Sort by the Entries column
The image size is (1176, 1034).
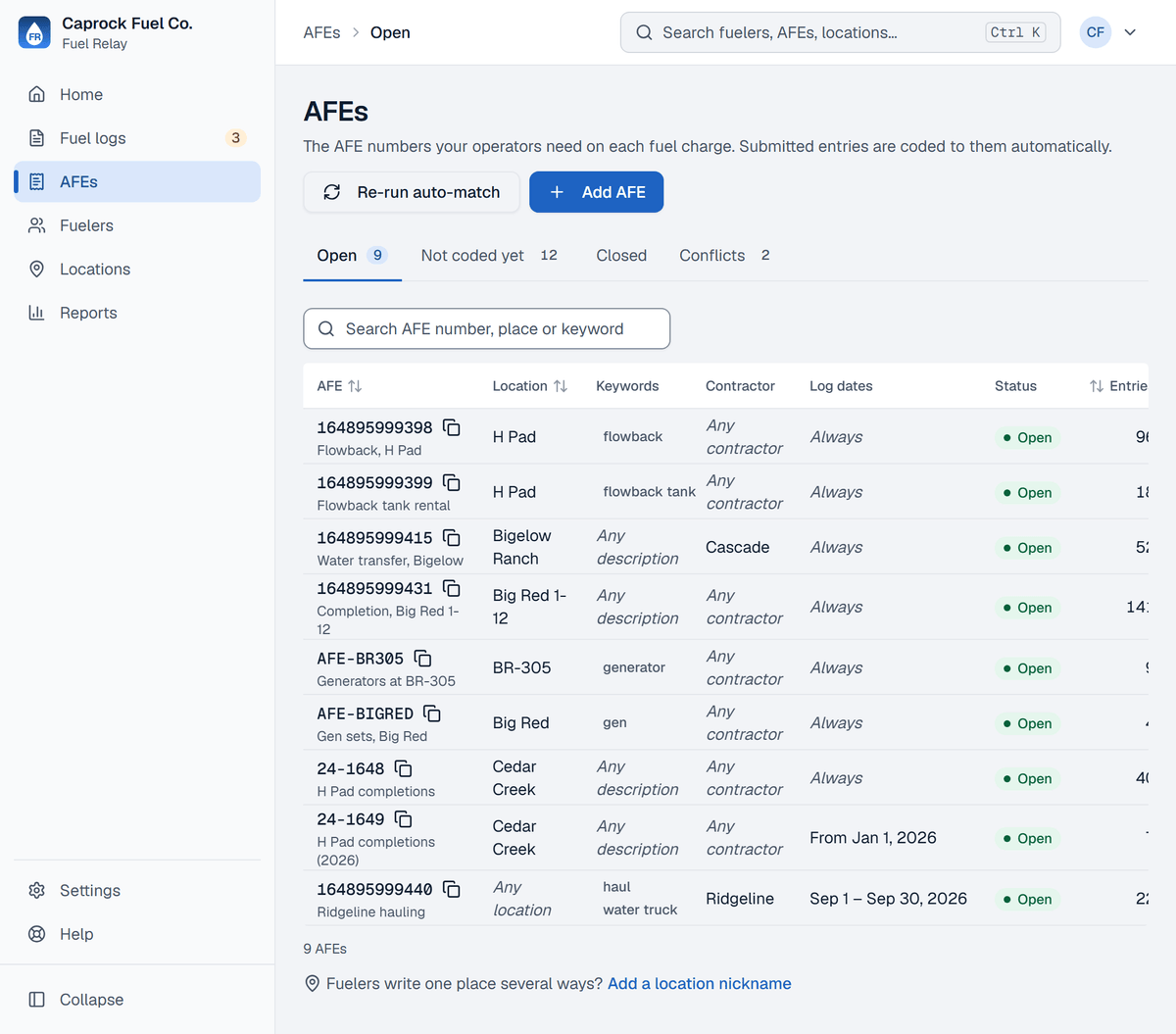(1118, 386)
